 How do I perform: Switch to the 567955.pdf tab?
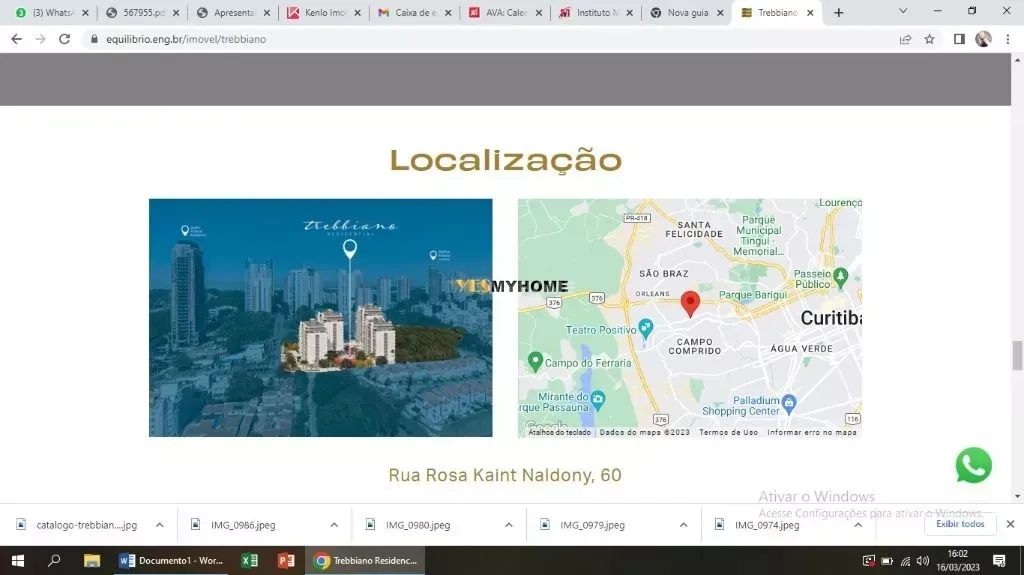pyautogui.click(x=141, y=12)
